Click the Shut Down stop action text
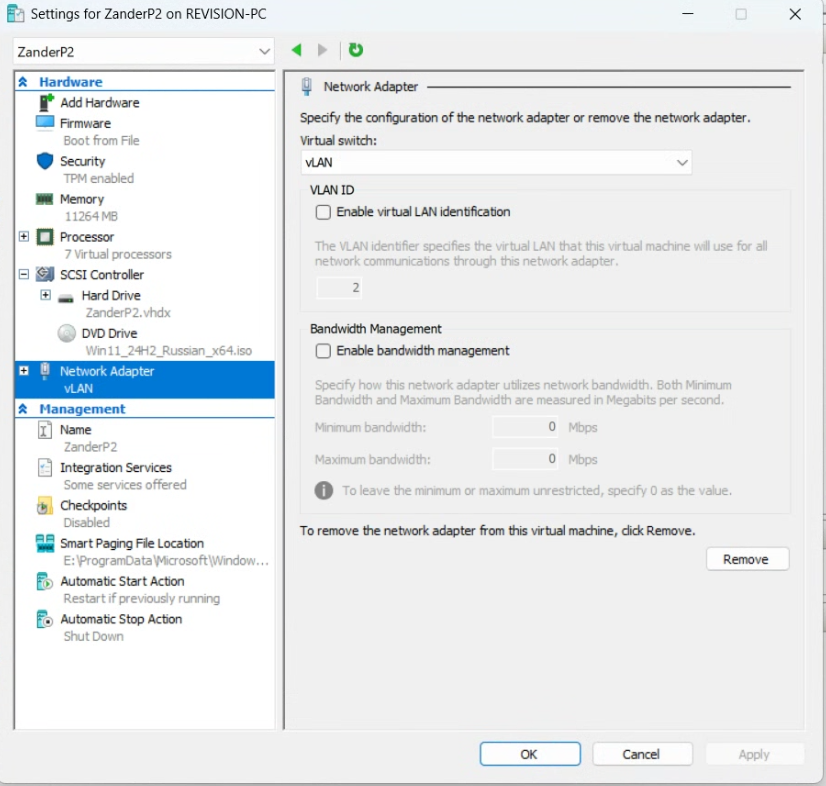The width and height of the screenshot is (826, 786). pos(94,636)
